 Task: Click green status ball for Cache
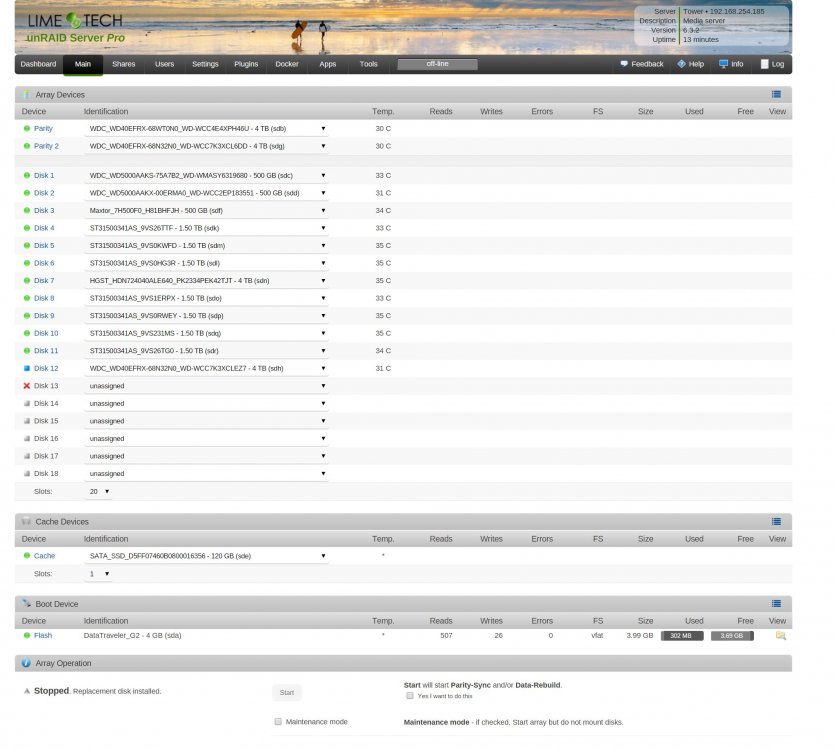pos(27,555)
